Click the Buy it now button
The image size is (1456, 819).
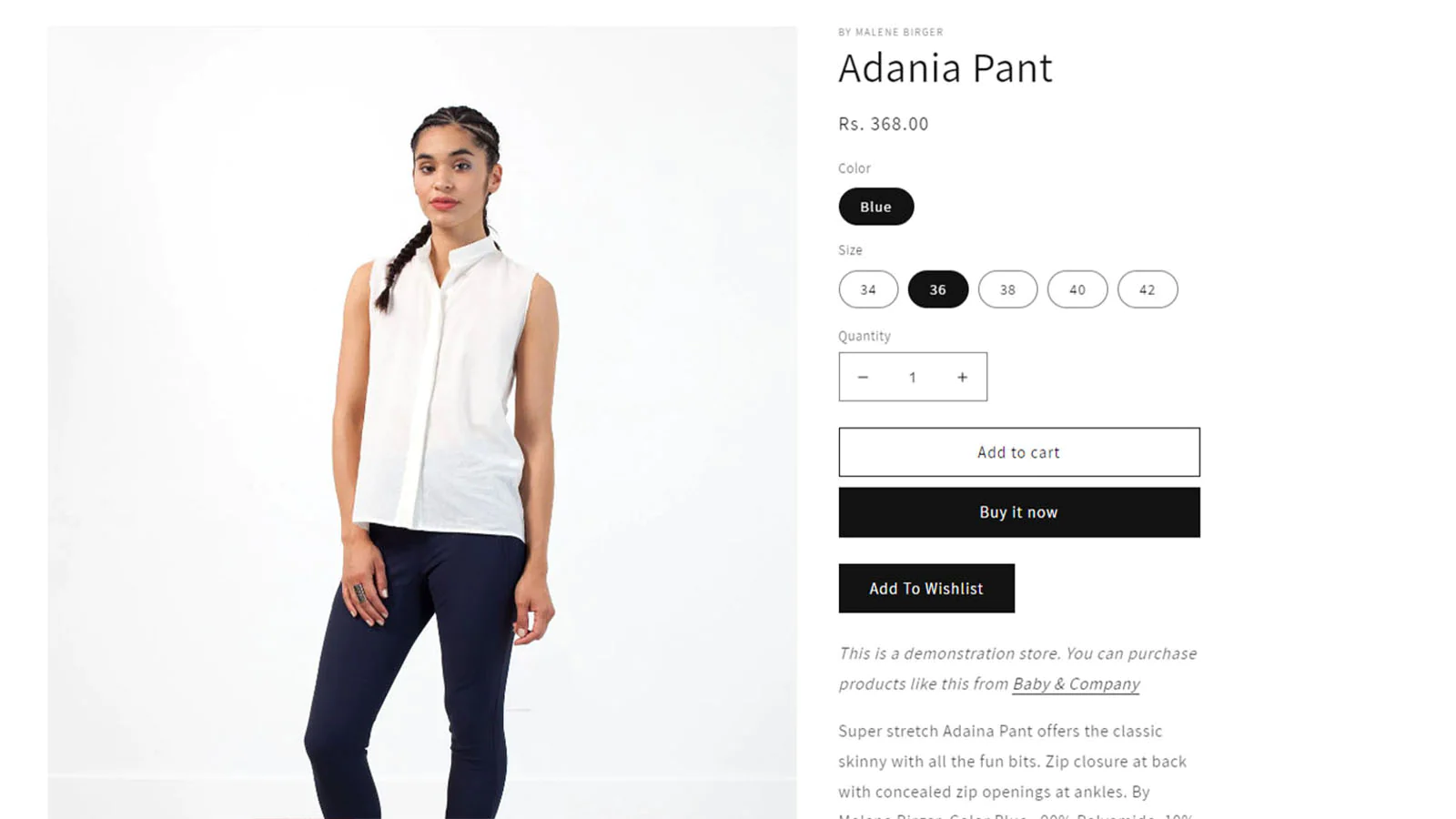1018,512
